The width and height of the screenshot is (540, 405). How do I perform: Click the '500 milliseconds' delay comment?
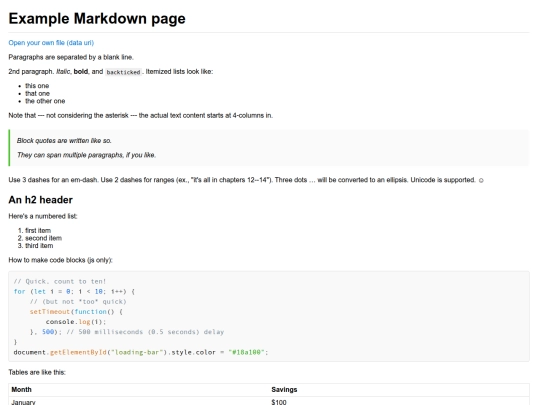coord(145,332)
